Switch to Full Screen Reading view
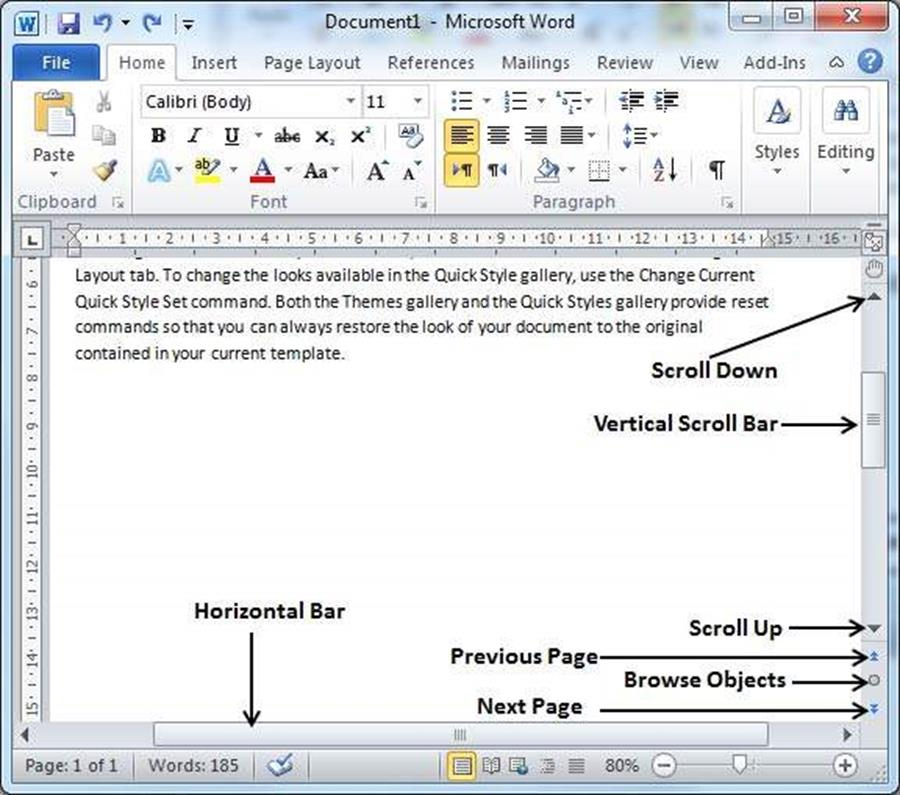This screenshot has width=900, height=795. pos(491,766)
